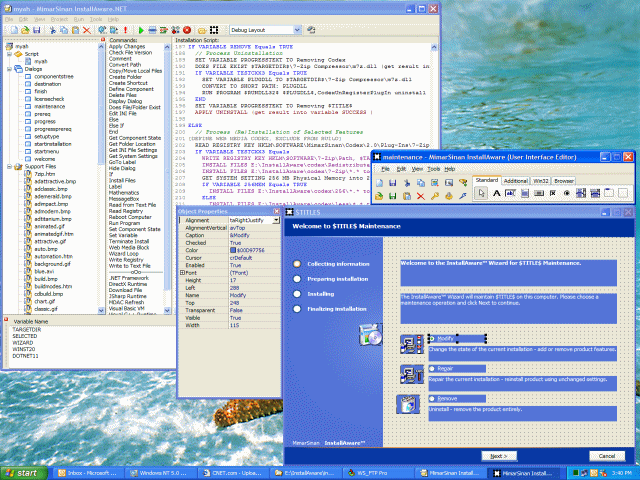Switch to the Browser component tab
Viewport: 640px width, 480px height.
pos(564,181)
